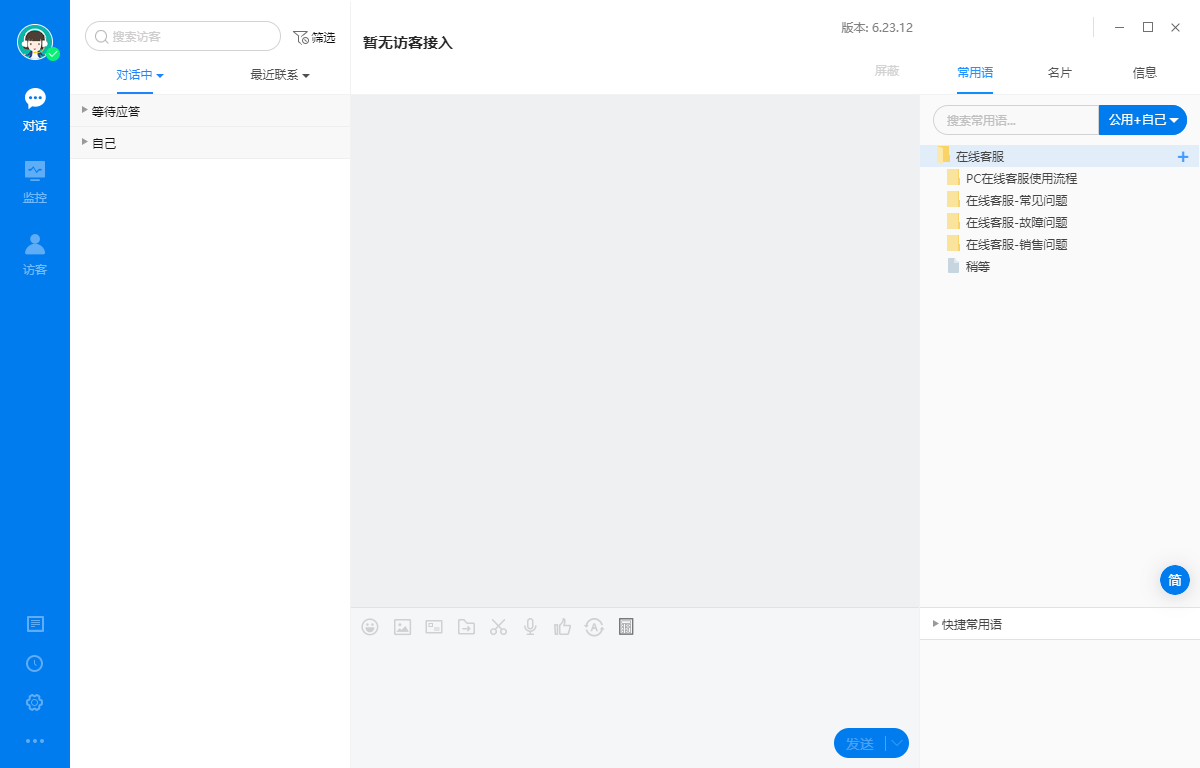Open settings gear in the sidebar

click(35, 702)
